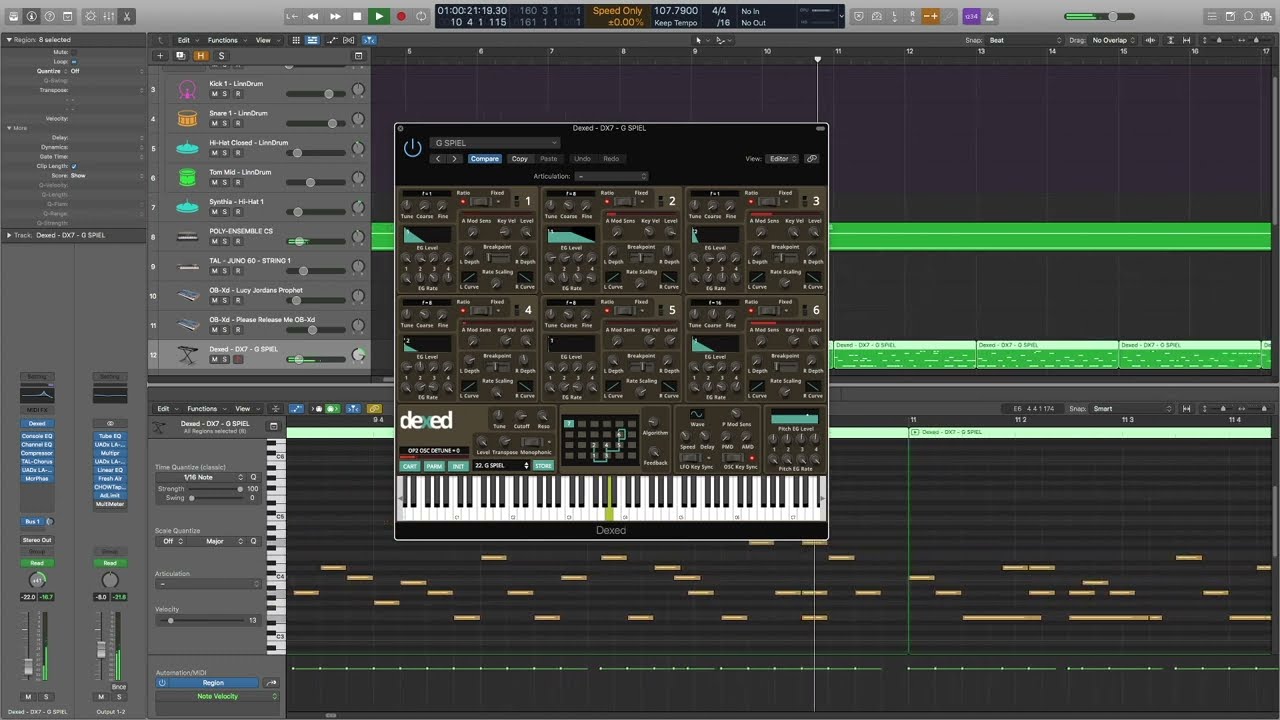Click the Dexed Algorithm knob
This screenshot has width=1280, height=720.
click(x=655, y=421)
